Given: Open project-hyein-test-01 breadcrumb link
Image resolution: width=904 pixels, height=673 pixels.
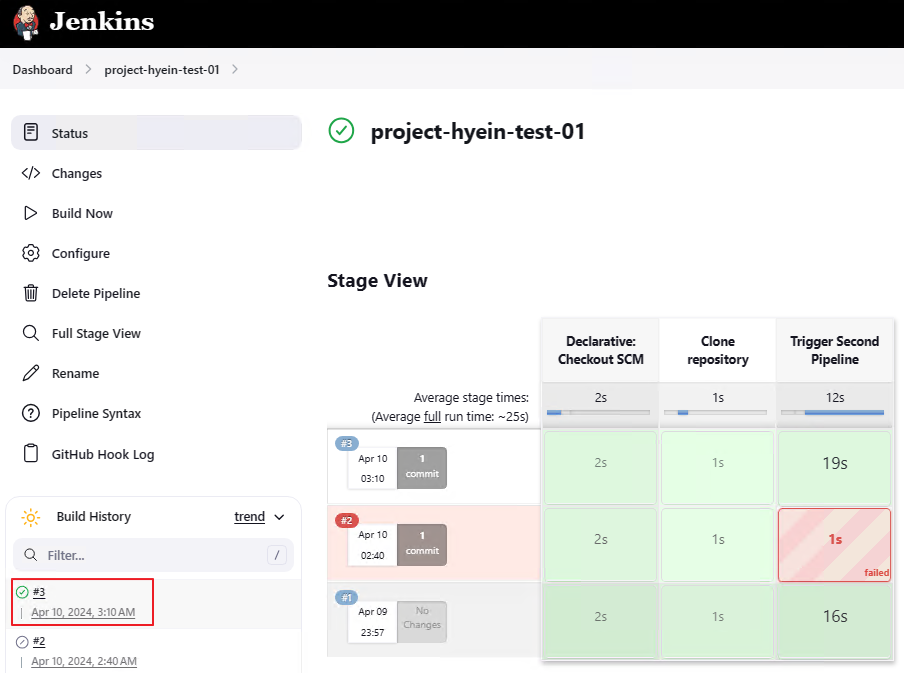Looking at the screenshot, I should click(162, 70).
